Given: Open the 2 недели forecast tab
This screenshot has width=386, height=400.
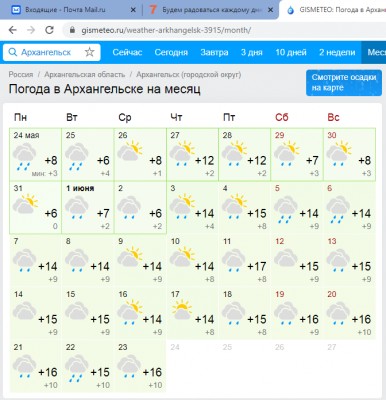Looking at the screenshot, I should [x=337, y=52].
